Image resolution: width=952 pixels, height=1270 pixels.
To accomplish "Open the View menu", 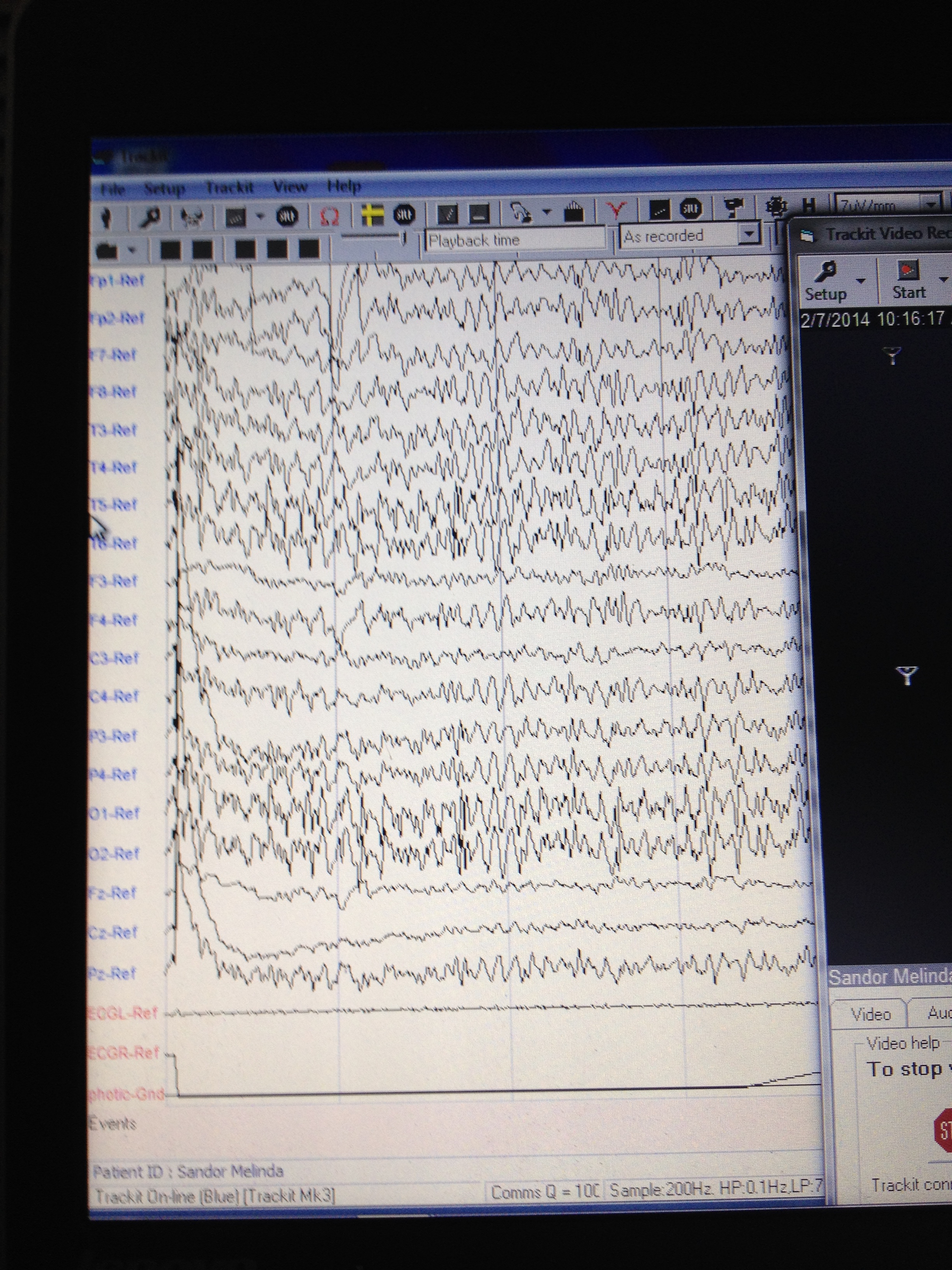I will (290, 187).
